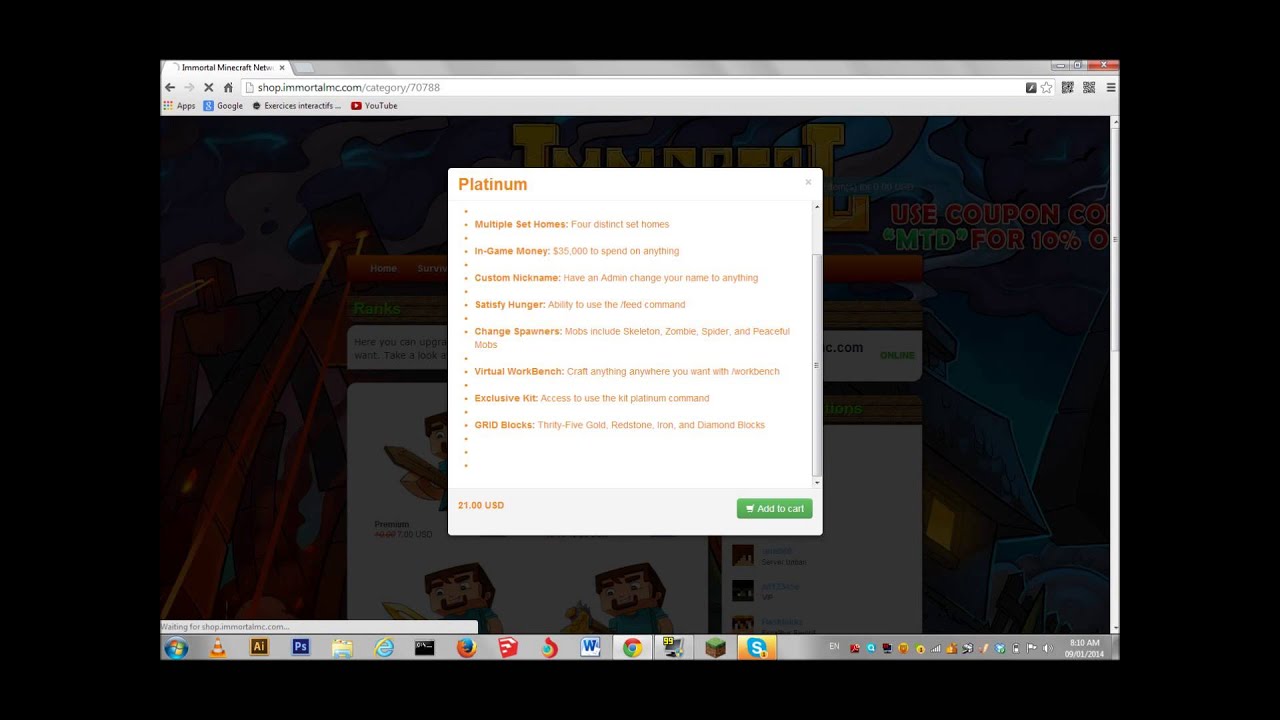This screenshot has height=720, width=1280.
Task: Open the YouTube bookmark
Action: [374, 106]
